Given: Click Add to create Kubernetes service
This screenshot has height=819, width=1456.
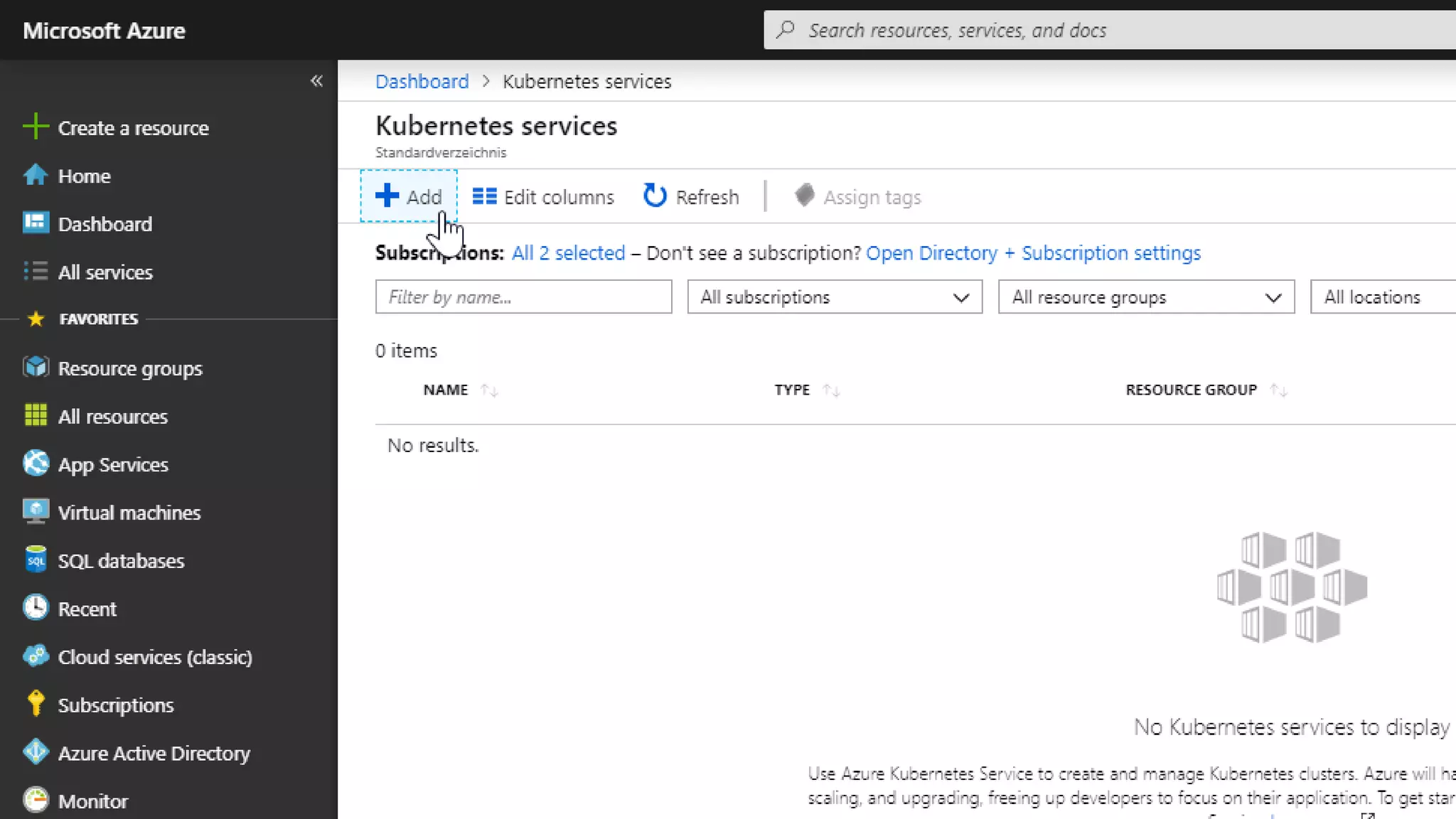Looking at the screenshot, I should [409, 197].
